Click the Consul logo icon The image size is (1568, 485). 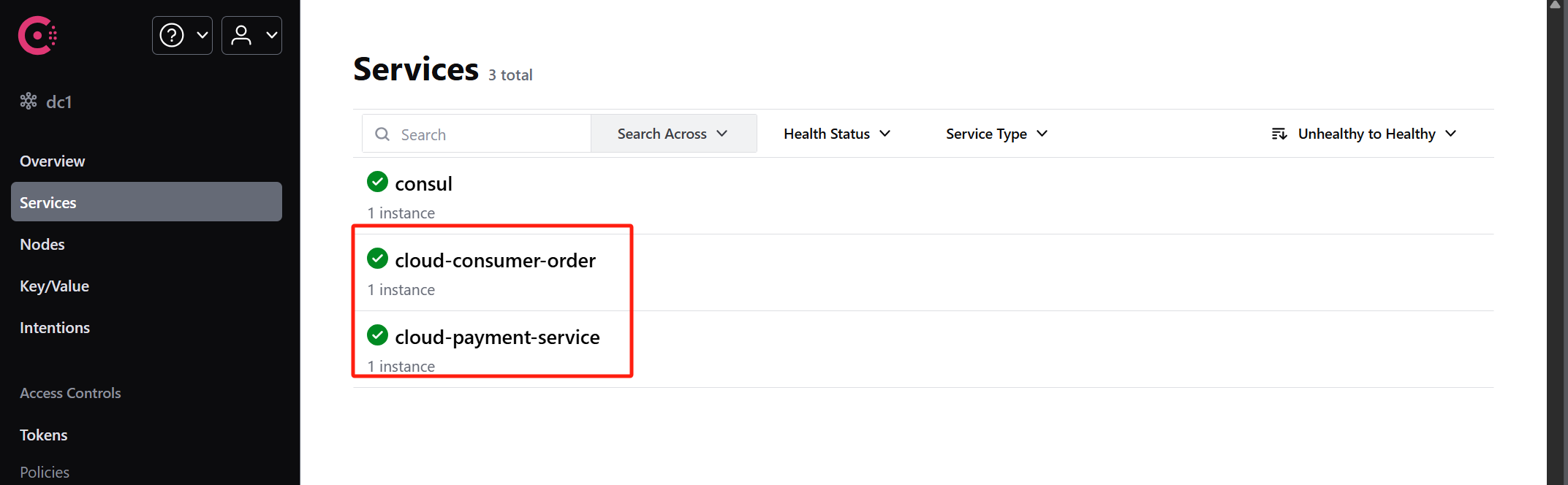click(37, 35)
